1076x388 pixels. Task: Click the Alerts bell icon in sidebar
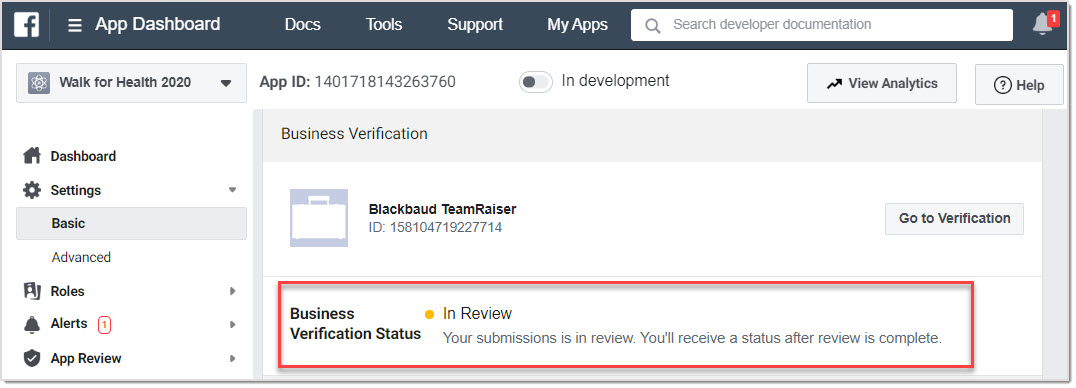32,324
